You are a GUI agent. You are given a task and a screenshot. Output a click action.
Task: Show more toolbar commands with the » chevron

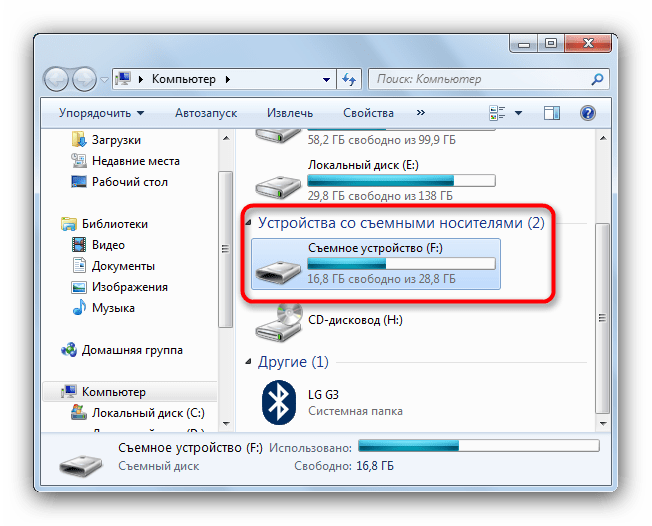[421, 113]
